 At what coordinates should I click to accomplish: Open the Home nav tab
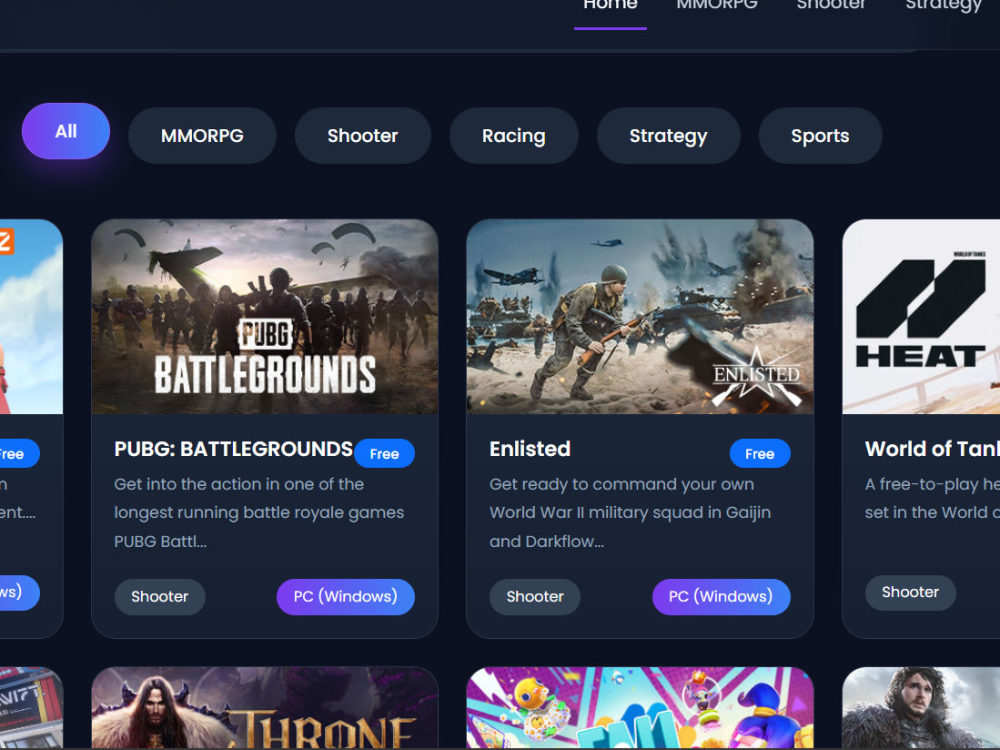click(610, 6)
